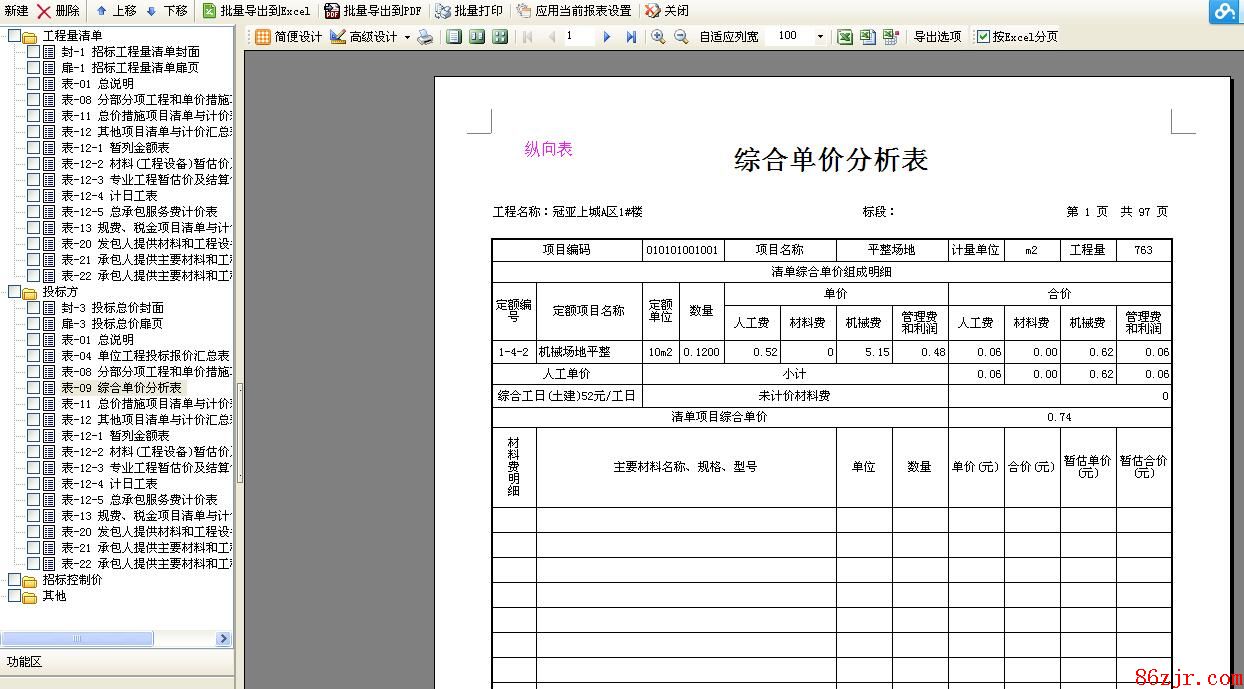
Task: Select 表-04 单位工程投标报价汇总表 in tree
Action: click(x=145, y=356)
